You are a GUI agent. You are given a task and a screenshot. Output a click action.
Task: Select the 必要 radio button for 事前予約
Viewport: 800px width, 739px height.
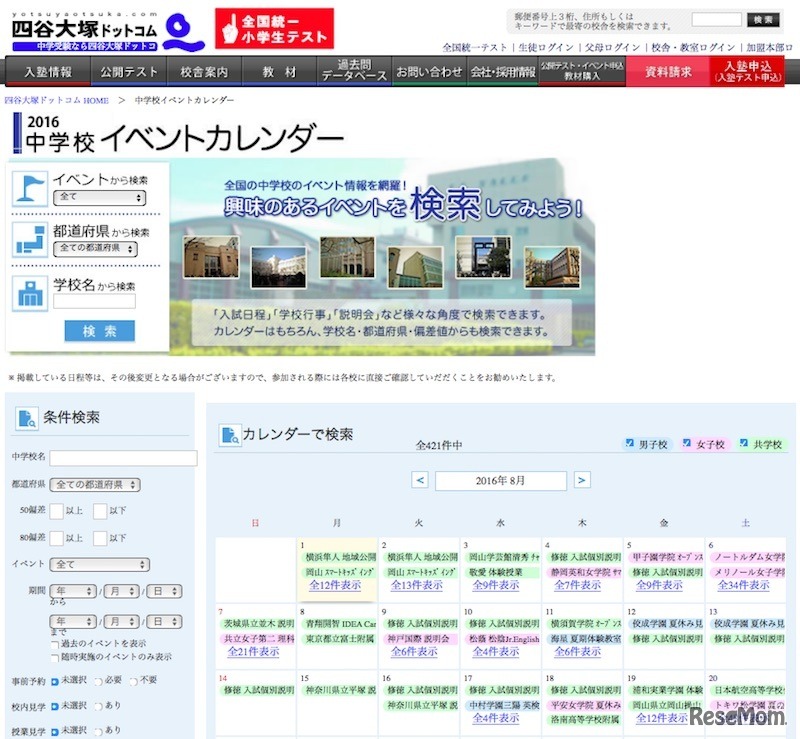click(100, 680)
